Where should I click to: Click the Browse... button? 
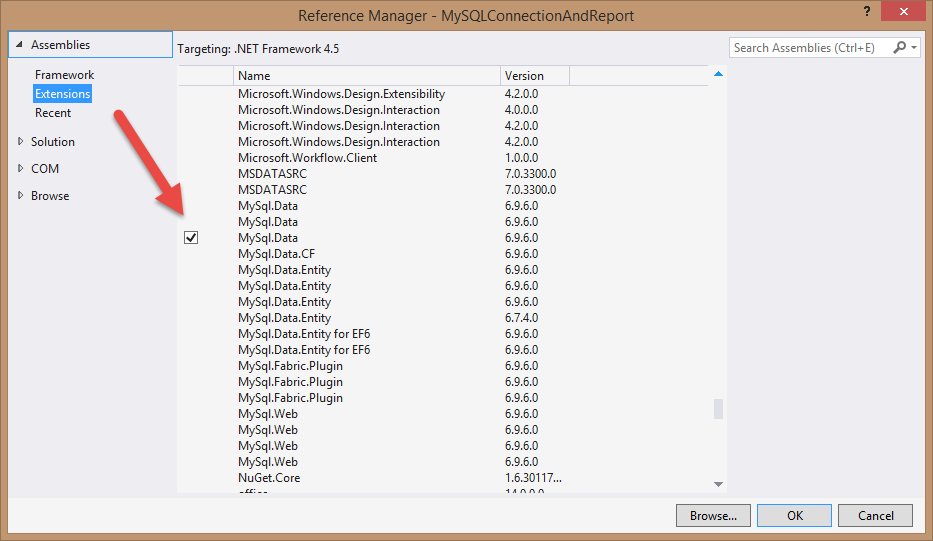713,515
